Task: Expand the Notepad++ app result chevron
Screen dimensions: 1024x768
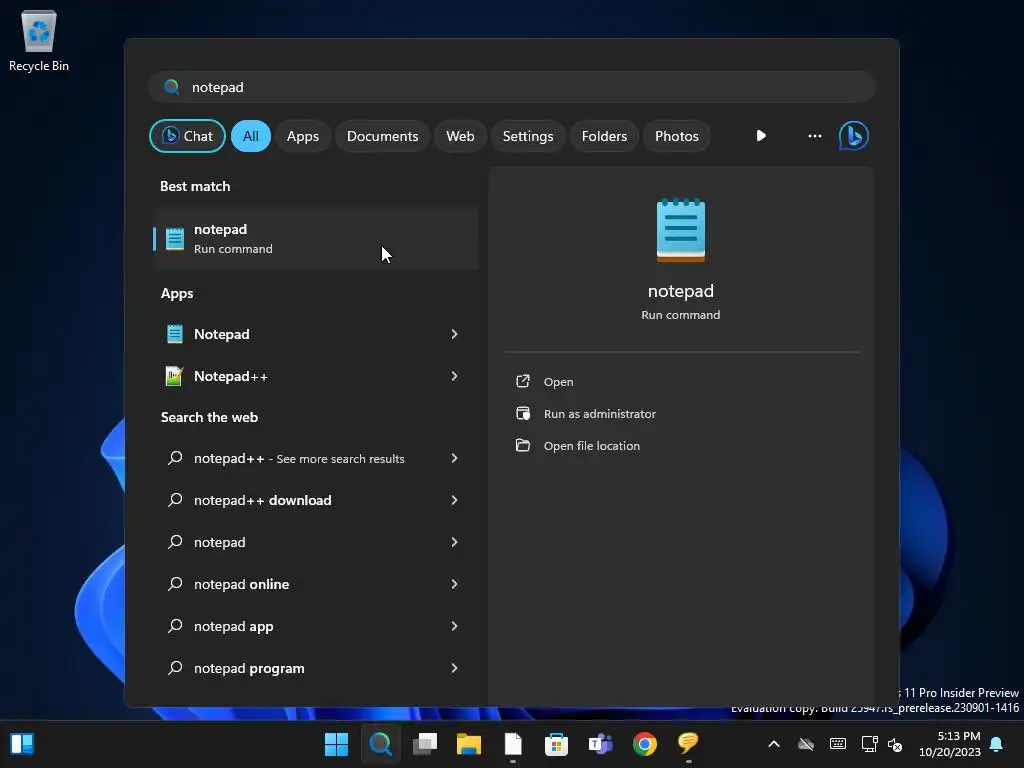Action: (x=454, y=376)
